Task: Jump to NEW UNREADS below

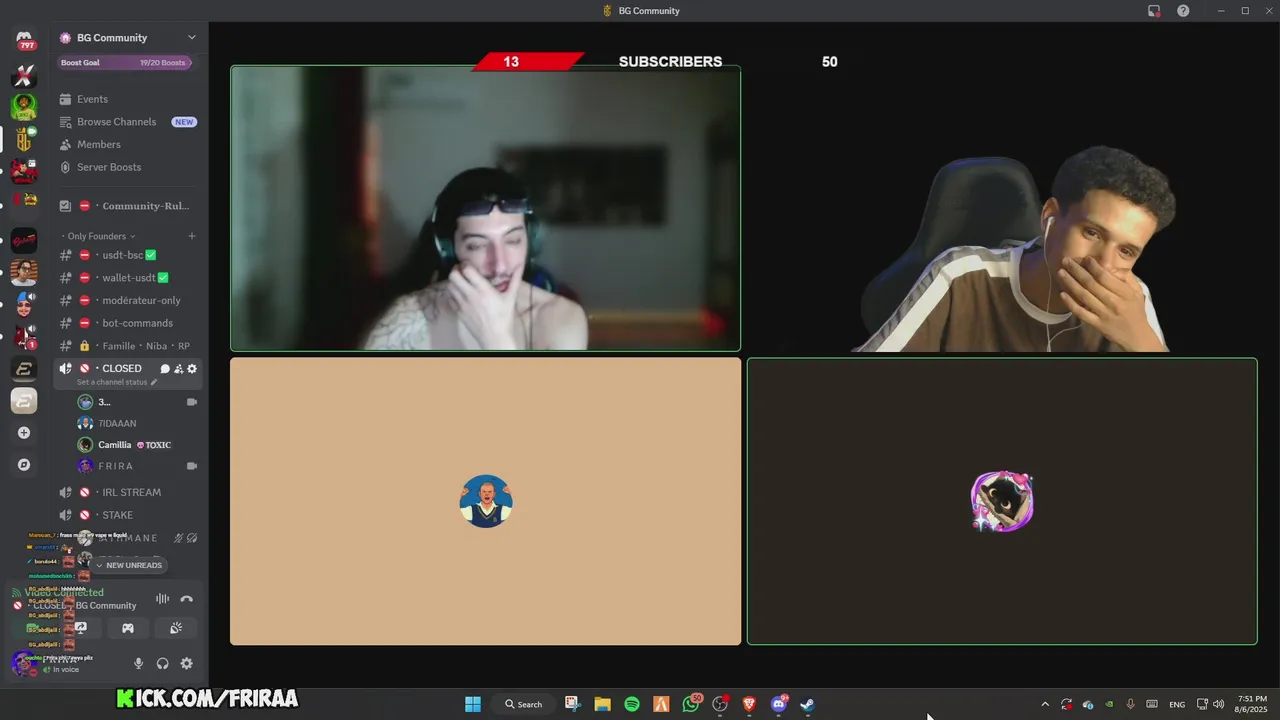Action: click(129, 565)
